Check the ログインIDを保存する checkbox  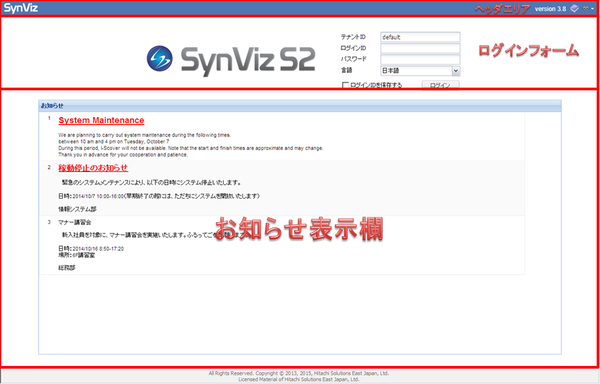coord(345,85)
